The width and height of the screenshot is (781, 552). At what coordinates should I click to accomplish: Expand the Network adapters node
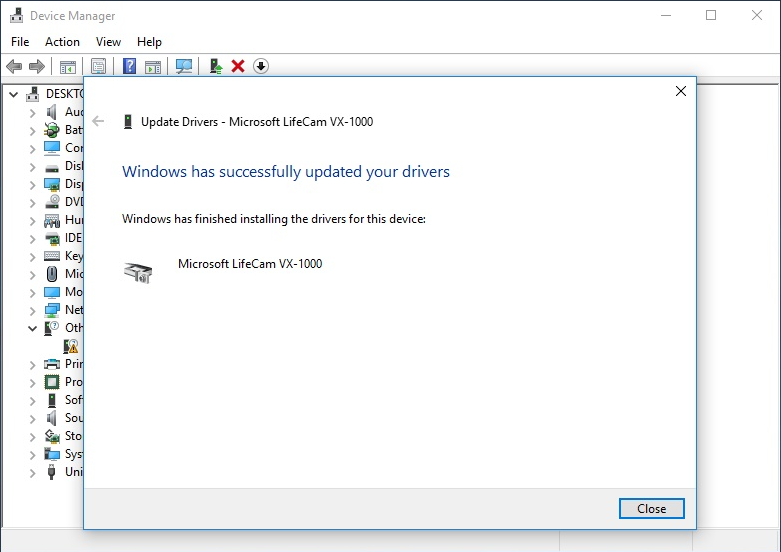[x=32, y=310]
